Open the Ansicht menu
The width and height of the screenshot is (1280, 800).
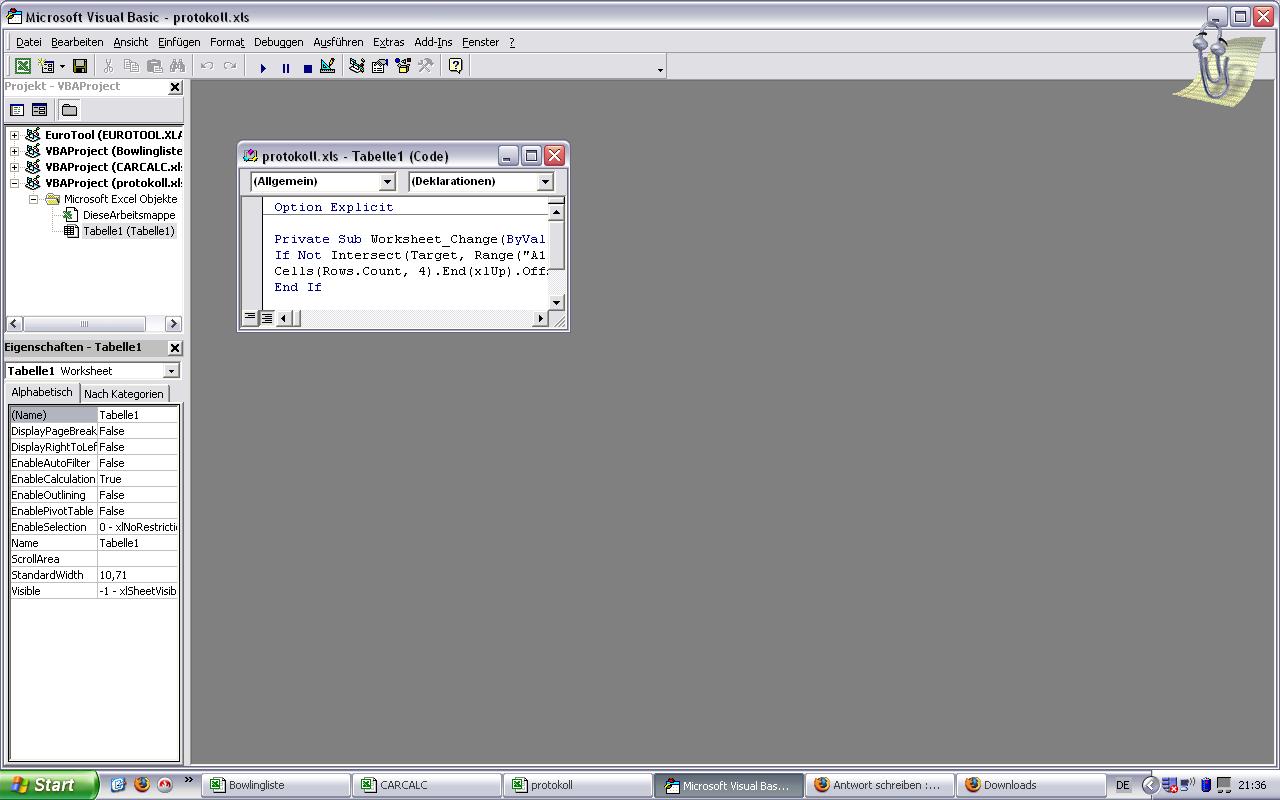point(130,42)
